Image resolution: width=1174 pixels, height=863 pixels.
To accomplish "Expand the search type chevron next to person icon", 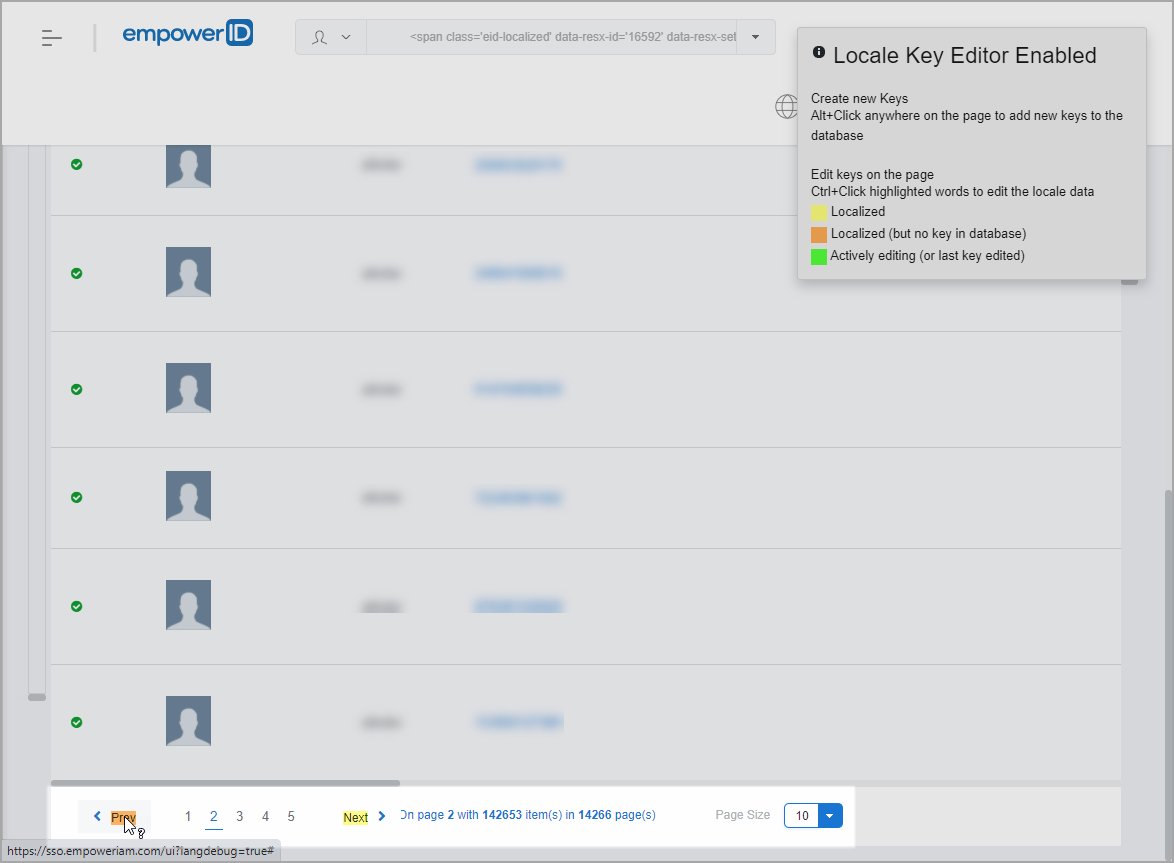I will (x=346, y=38).
